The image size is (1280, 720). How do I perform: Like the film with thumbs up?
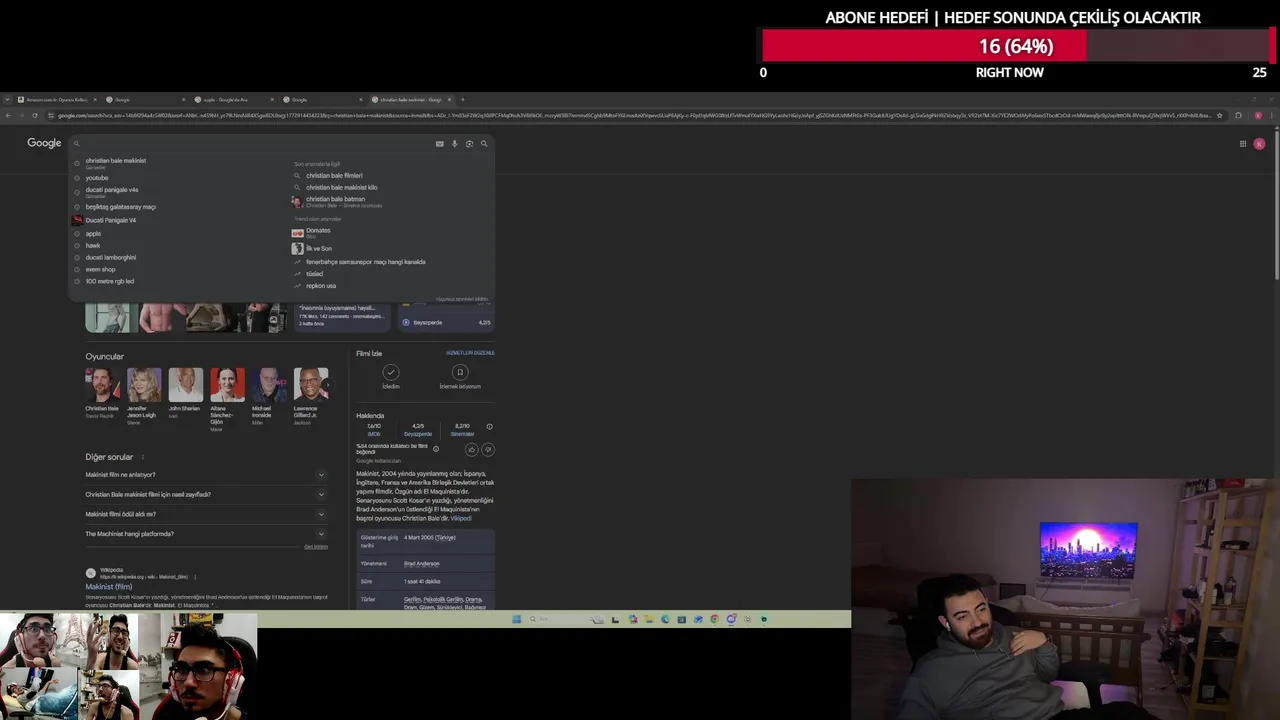(472, 450)
